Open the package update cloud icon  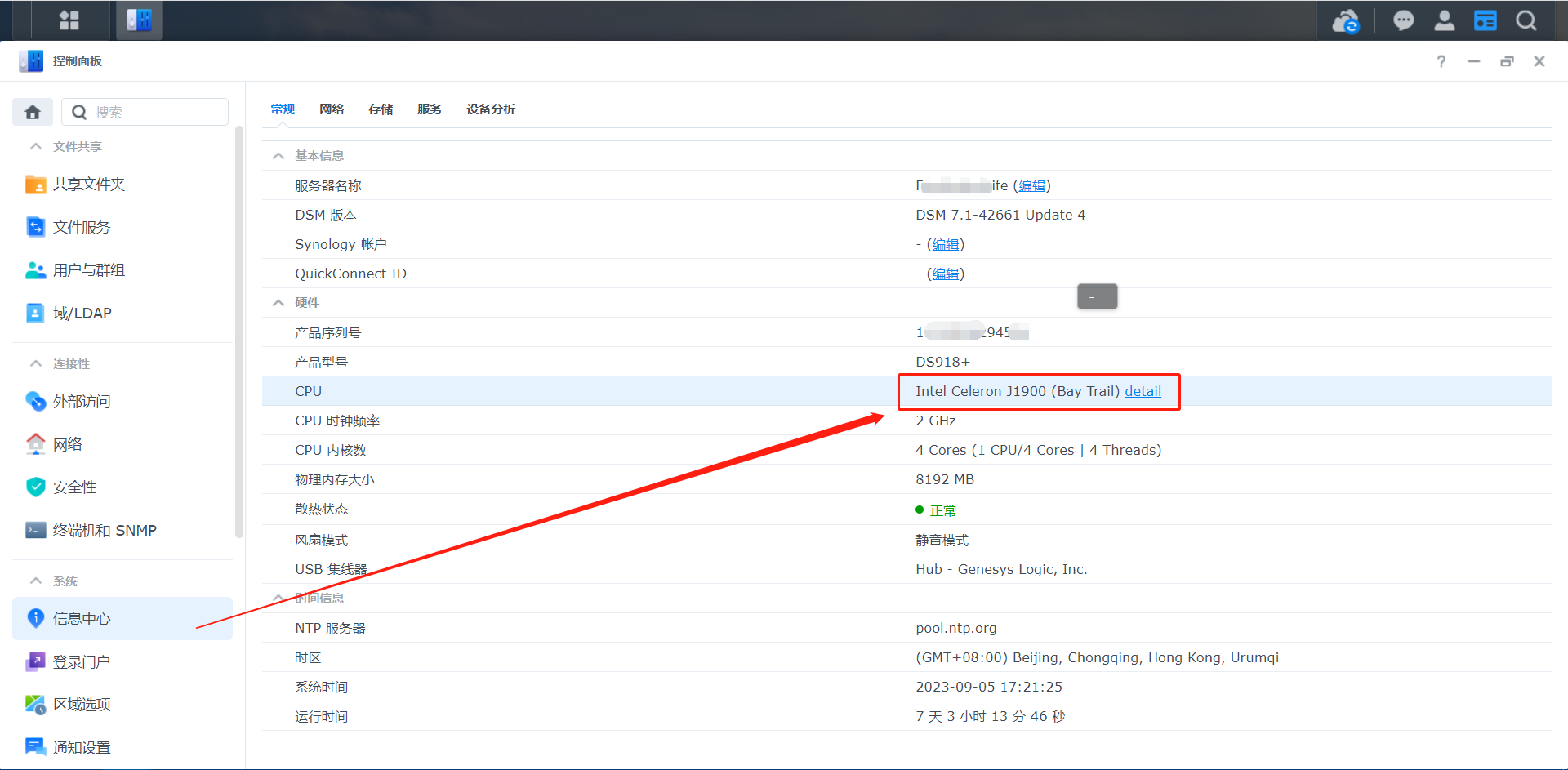(x=1346, y=21)
